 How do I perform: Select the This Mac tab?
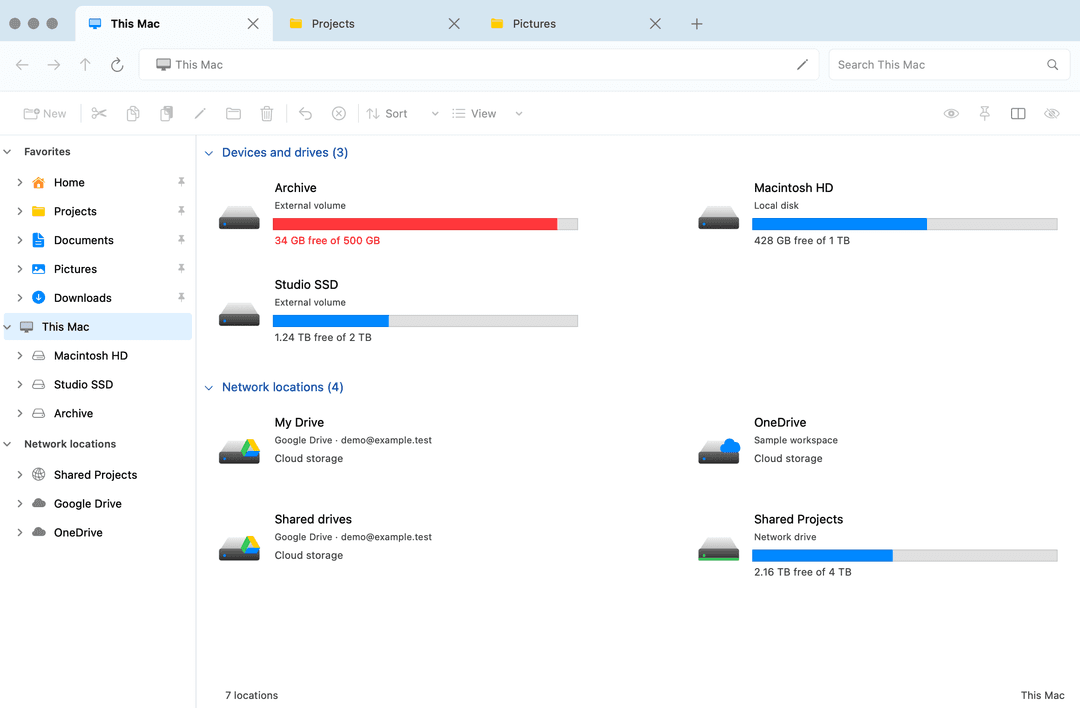(174, 24)
